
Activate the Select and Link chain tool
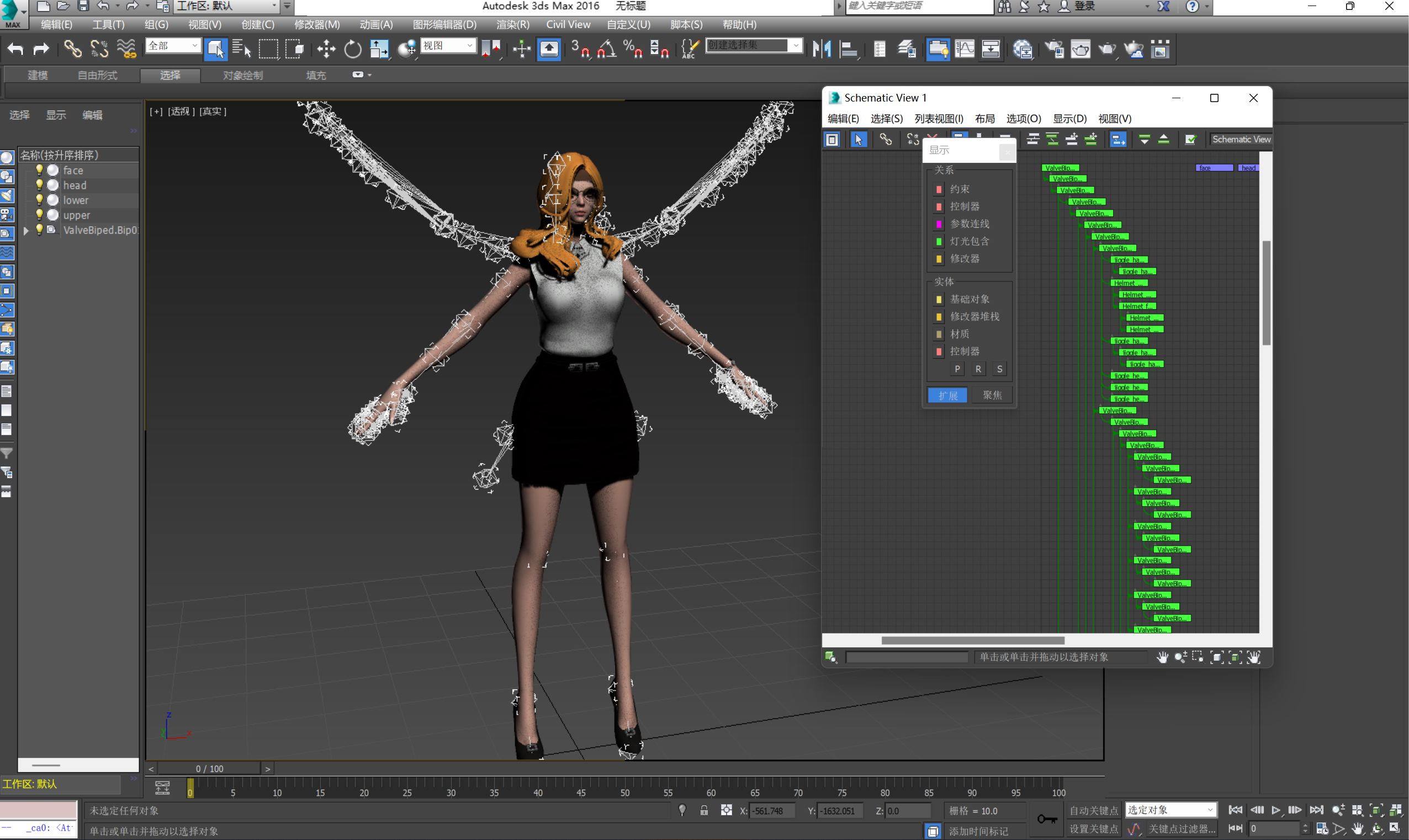pyautogui.click(x=72, y=49)
